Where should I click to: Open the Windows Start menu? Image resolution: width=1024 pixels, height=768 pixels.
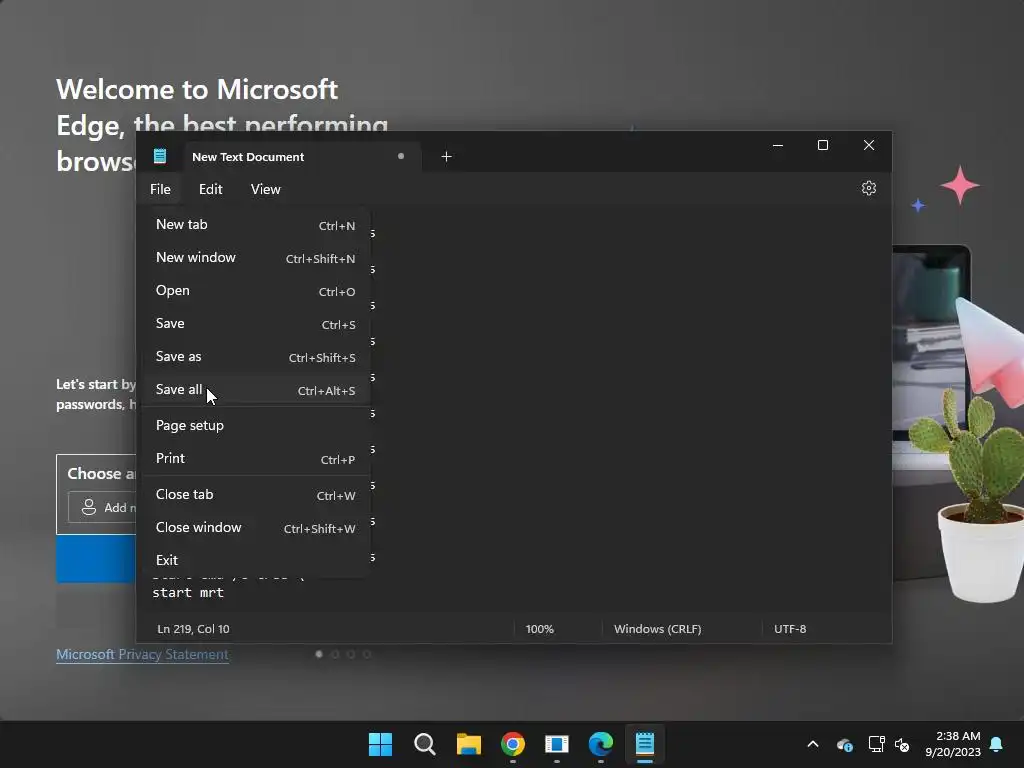click(x=380, y=744)
